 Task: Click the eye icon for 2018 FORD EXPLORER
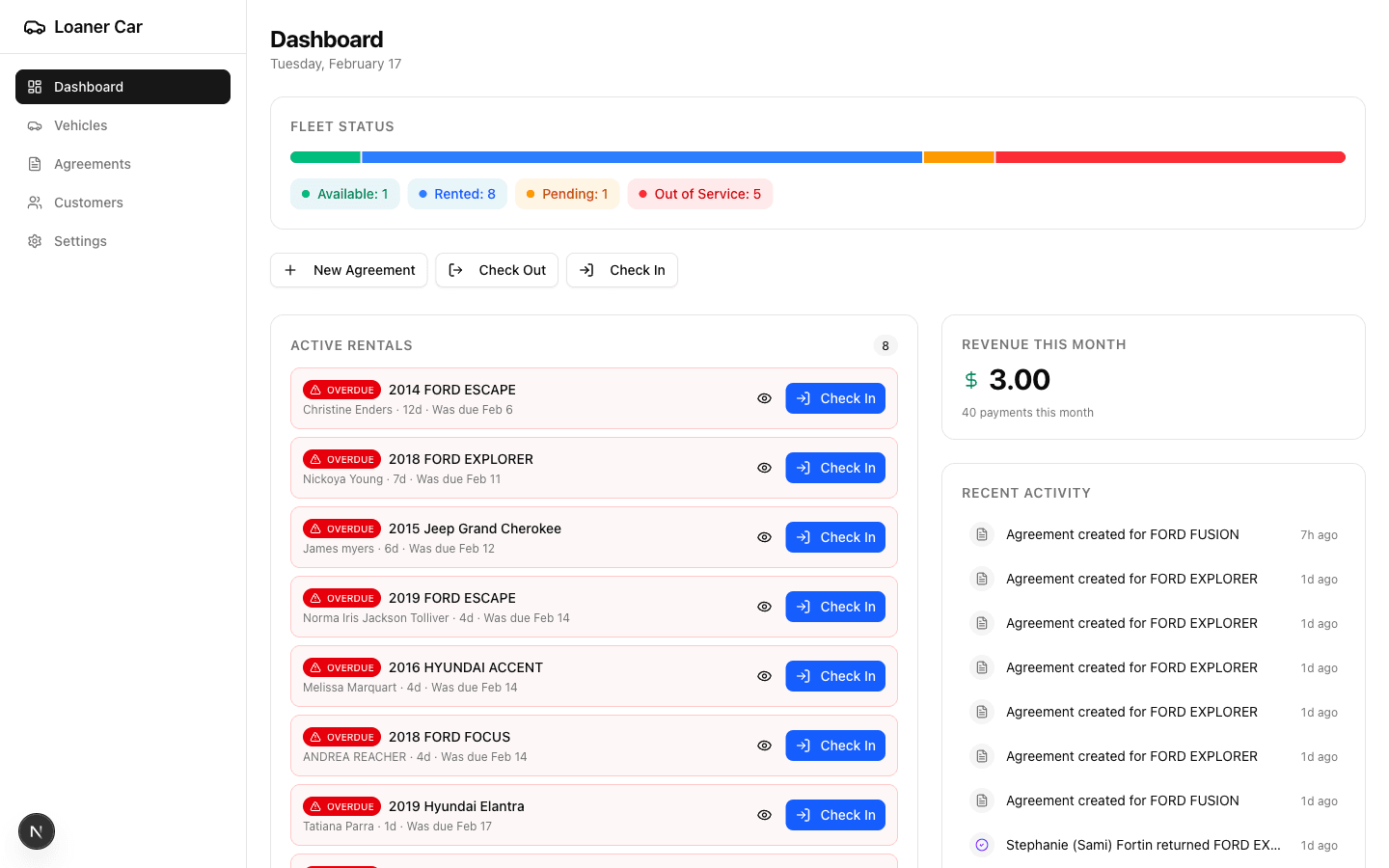764,468
